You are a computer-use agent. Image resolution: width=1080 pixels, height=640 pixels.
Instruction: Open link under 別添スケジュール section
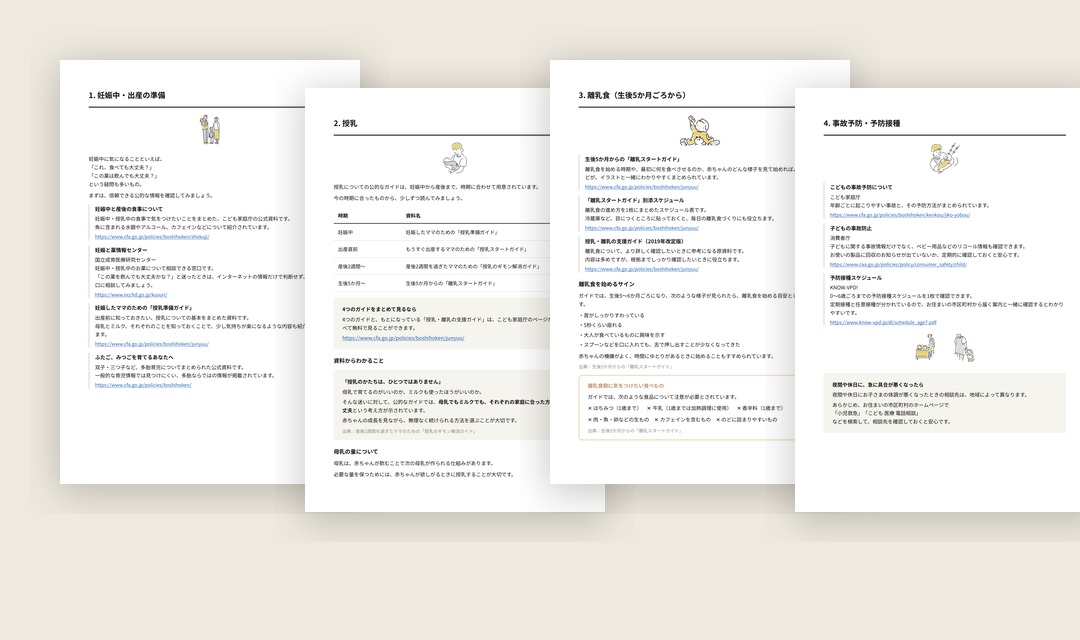pyautogui.click(x=642, y=228)
